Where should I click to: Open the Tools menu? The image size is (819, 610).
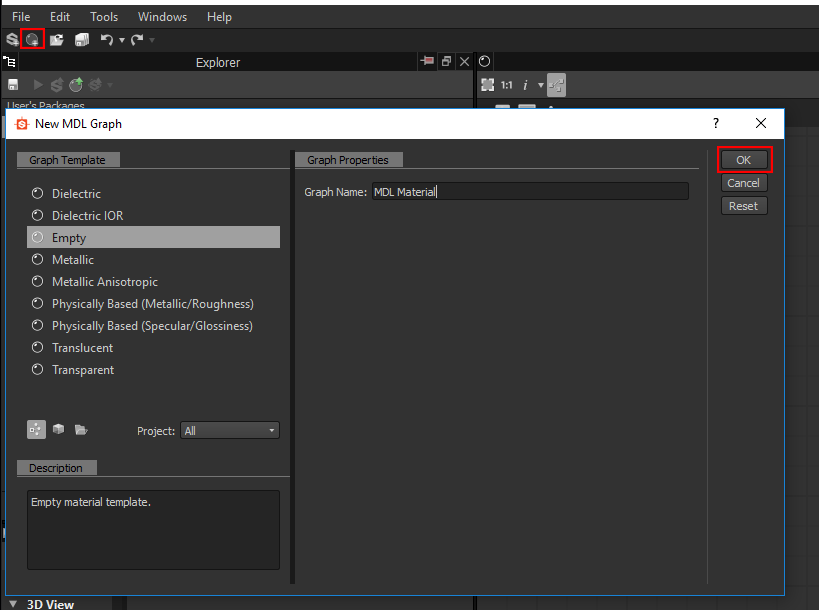[x=104, y=17]
